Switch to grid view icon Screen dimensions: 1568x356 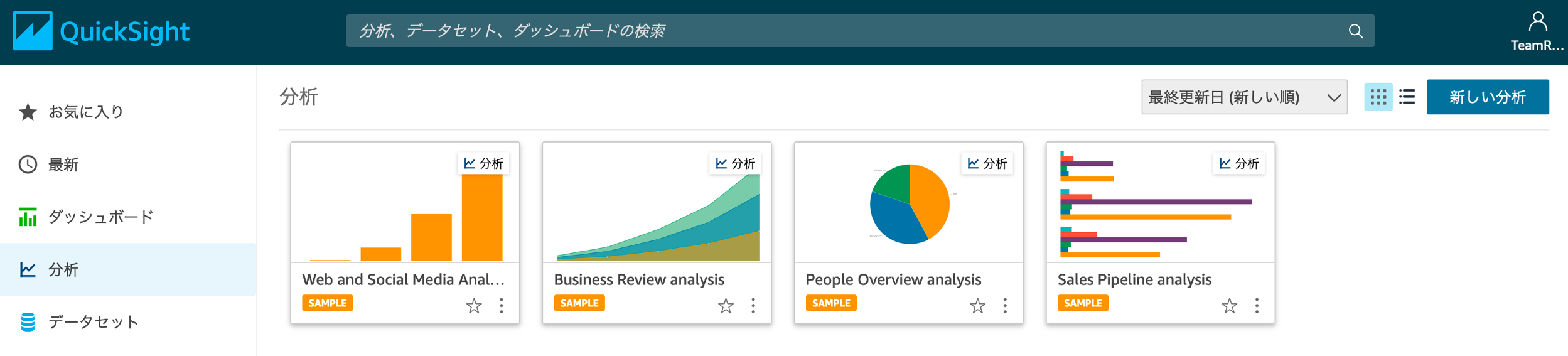pyautogui.click(x=1378, y=97)
